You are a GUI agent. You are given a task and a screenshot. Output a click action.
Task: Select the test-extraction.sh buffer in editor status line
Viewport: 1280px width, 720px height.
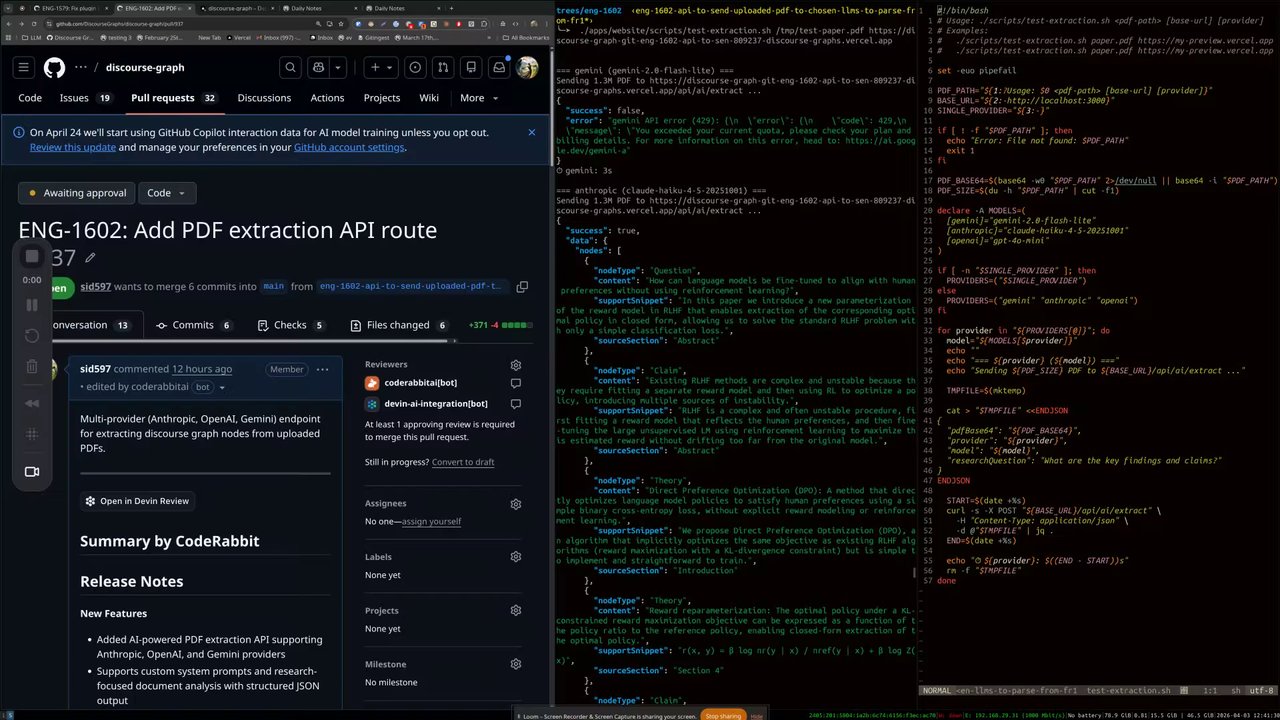point(1128,691)
